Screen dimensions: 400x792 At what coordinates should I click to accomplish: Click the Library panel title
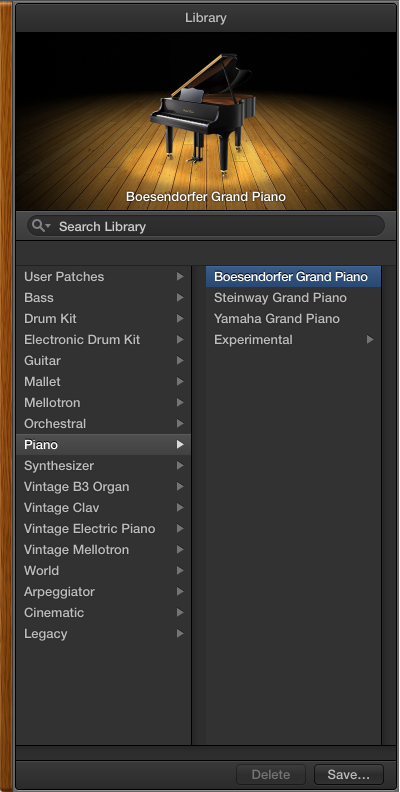point(206,18)
